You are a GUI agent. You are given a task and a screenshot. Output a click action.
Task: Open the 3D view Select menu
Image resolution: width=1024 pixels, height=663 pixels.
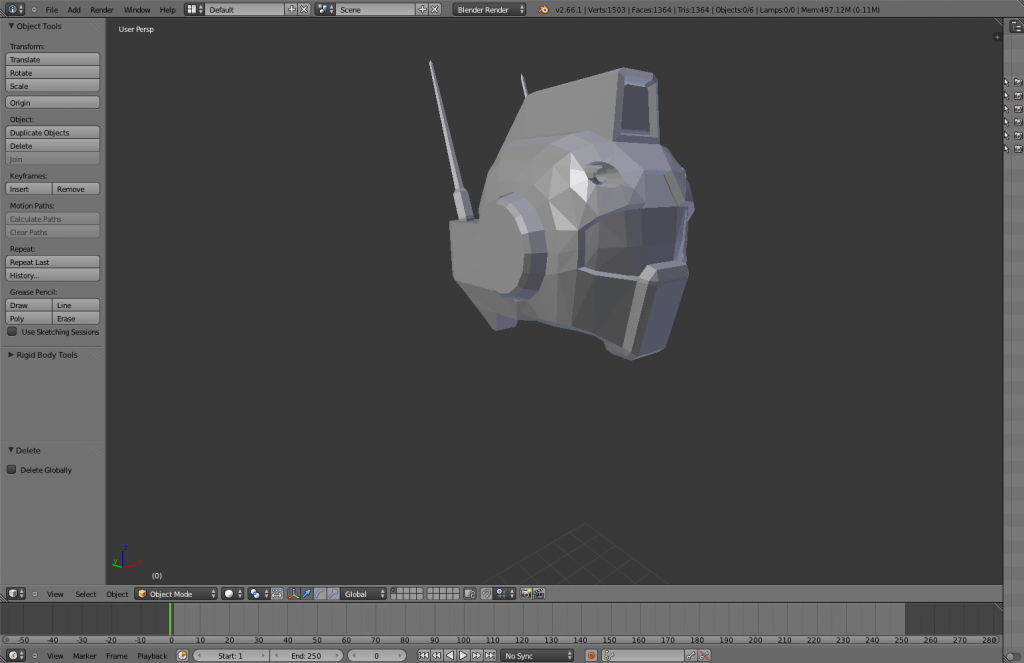tap(86, 594)
